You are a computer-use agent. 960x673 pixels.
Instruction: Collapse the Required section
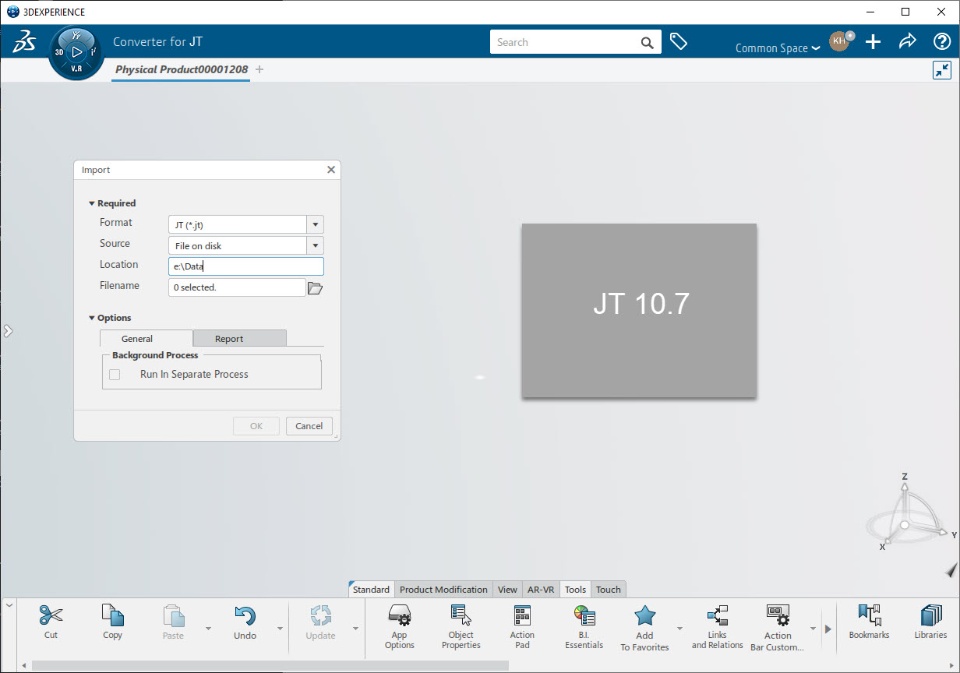tap(92, 203)
